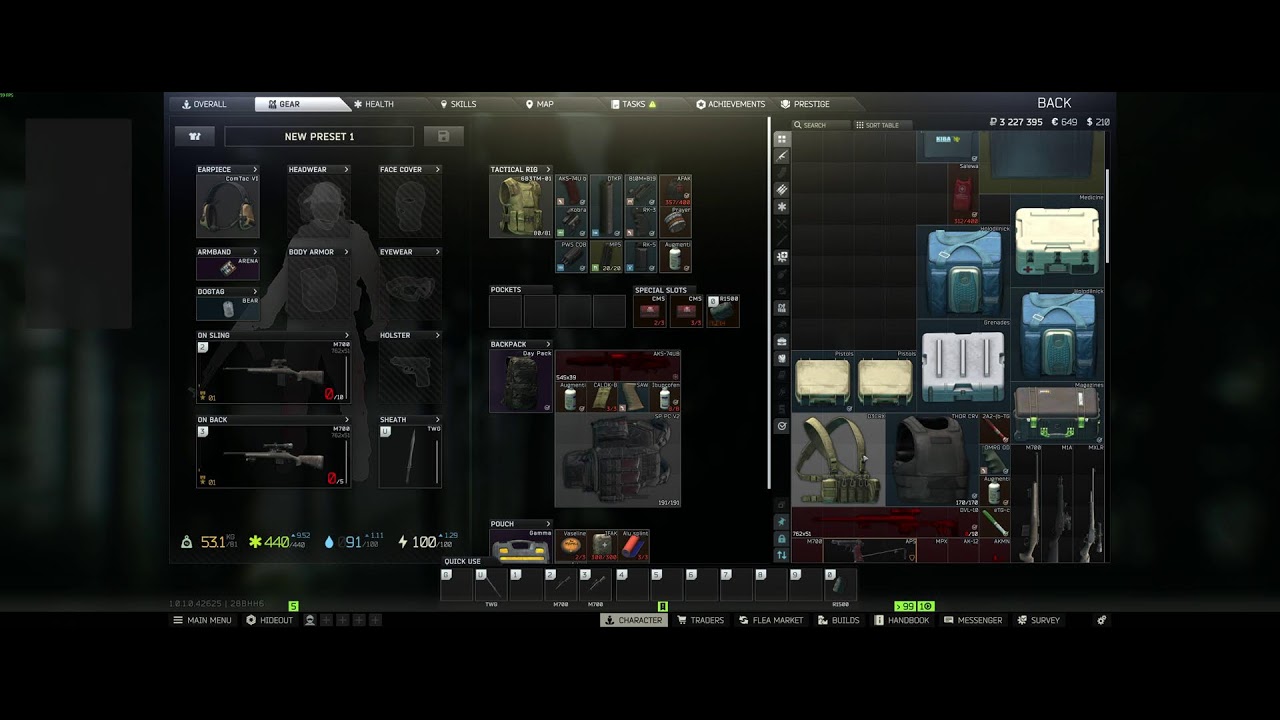This screenshot has width=1280, height=720.
Task: Open the Tasks tab
Action: 634,104
